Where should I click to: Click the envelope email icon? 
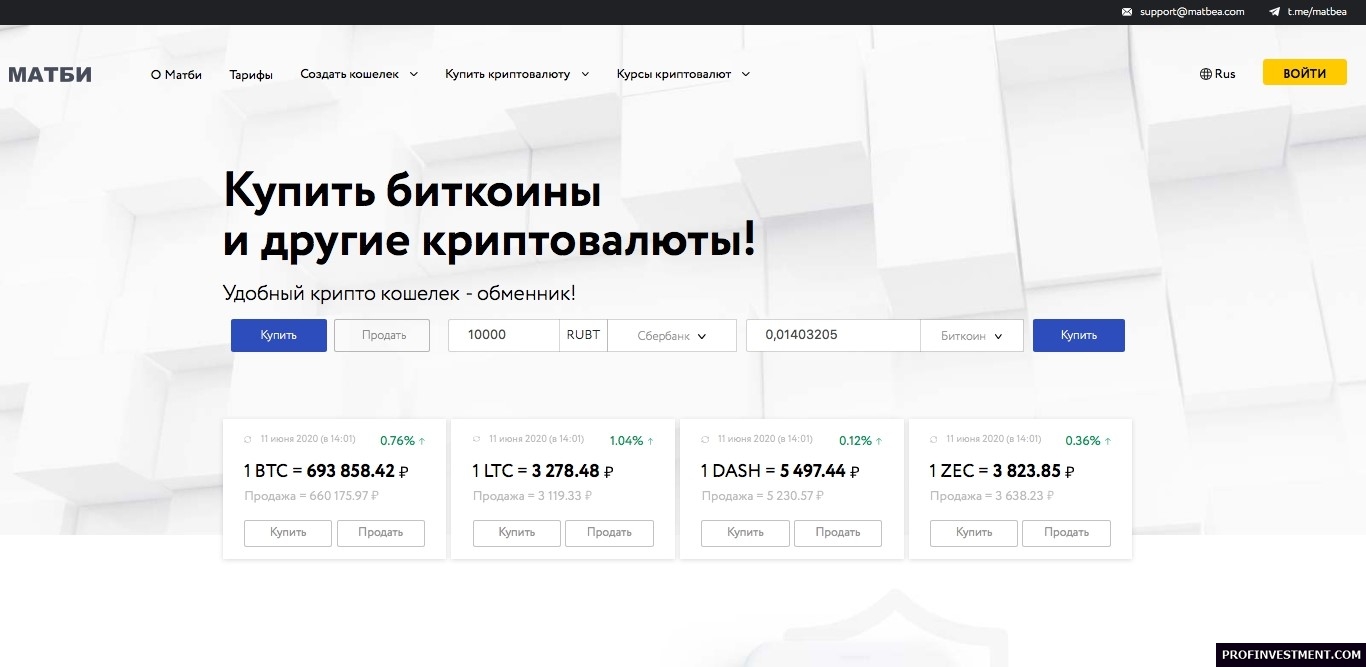(x=1127, y=12)
